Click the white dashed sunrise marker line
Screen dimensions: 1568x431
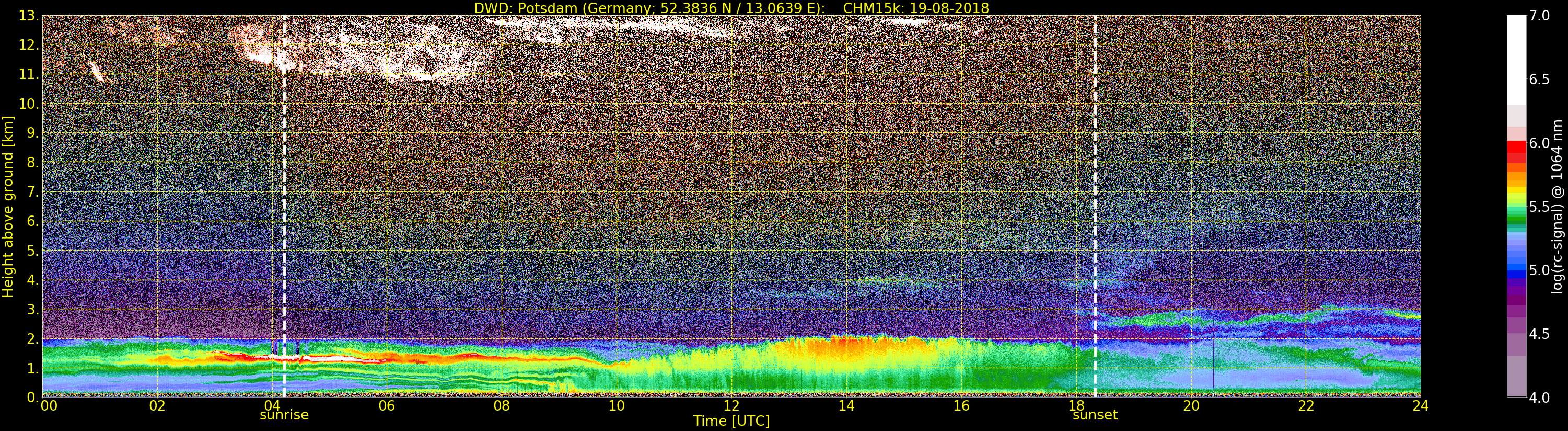[284, 206]
